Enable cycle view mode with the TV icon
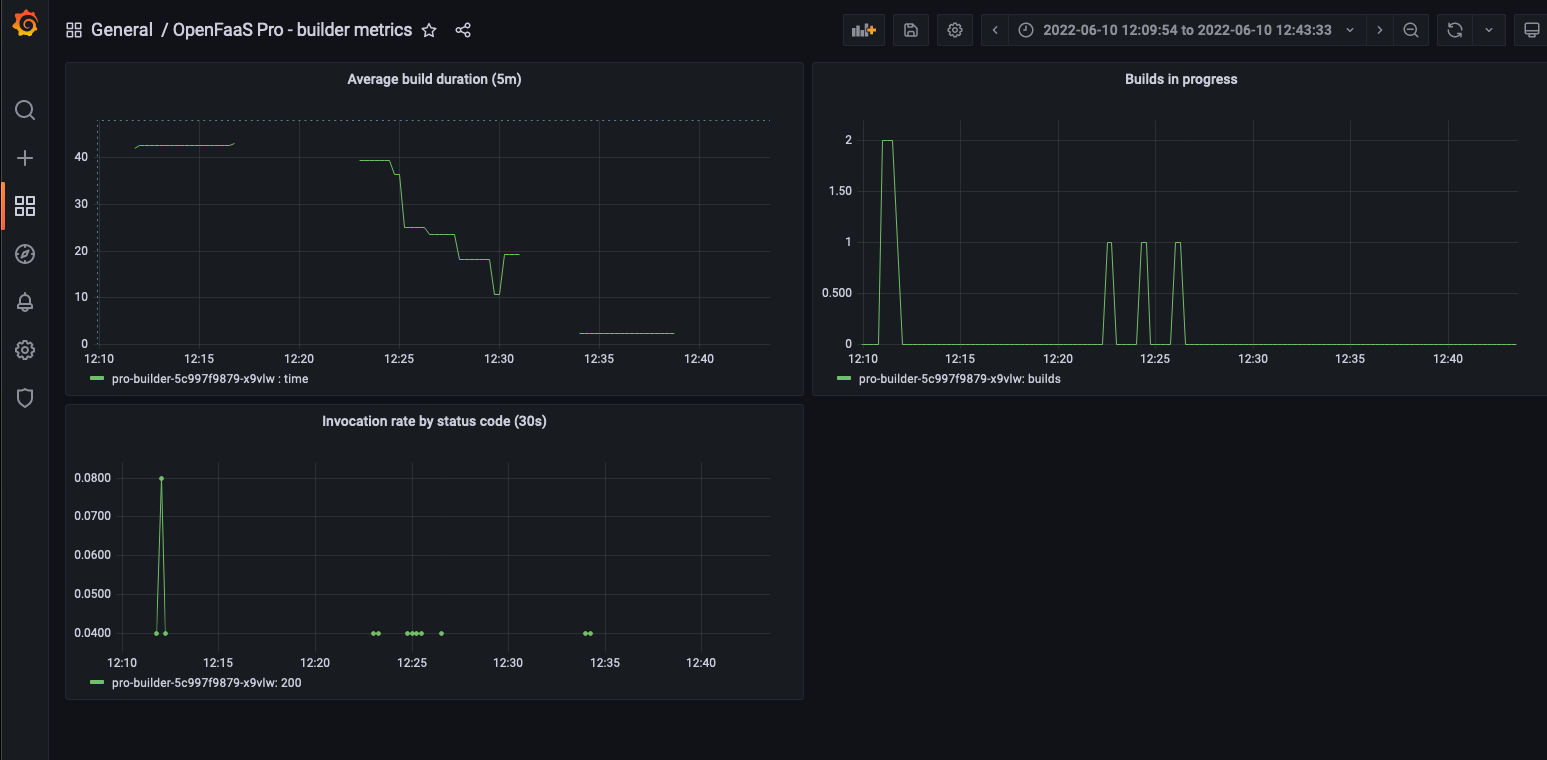This screenshot has height=760, width=1547. tap(1532, 29)
